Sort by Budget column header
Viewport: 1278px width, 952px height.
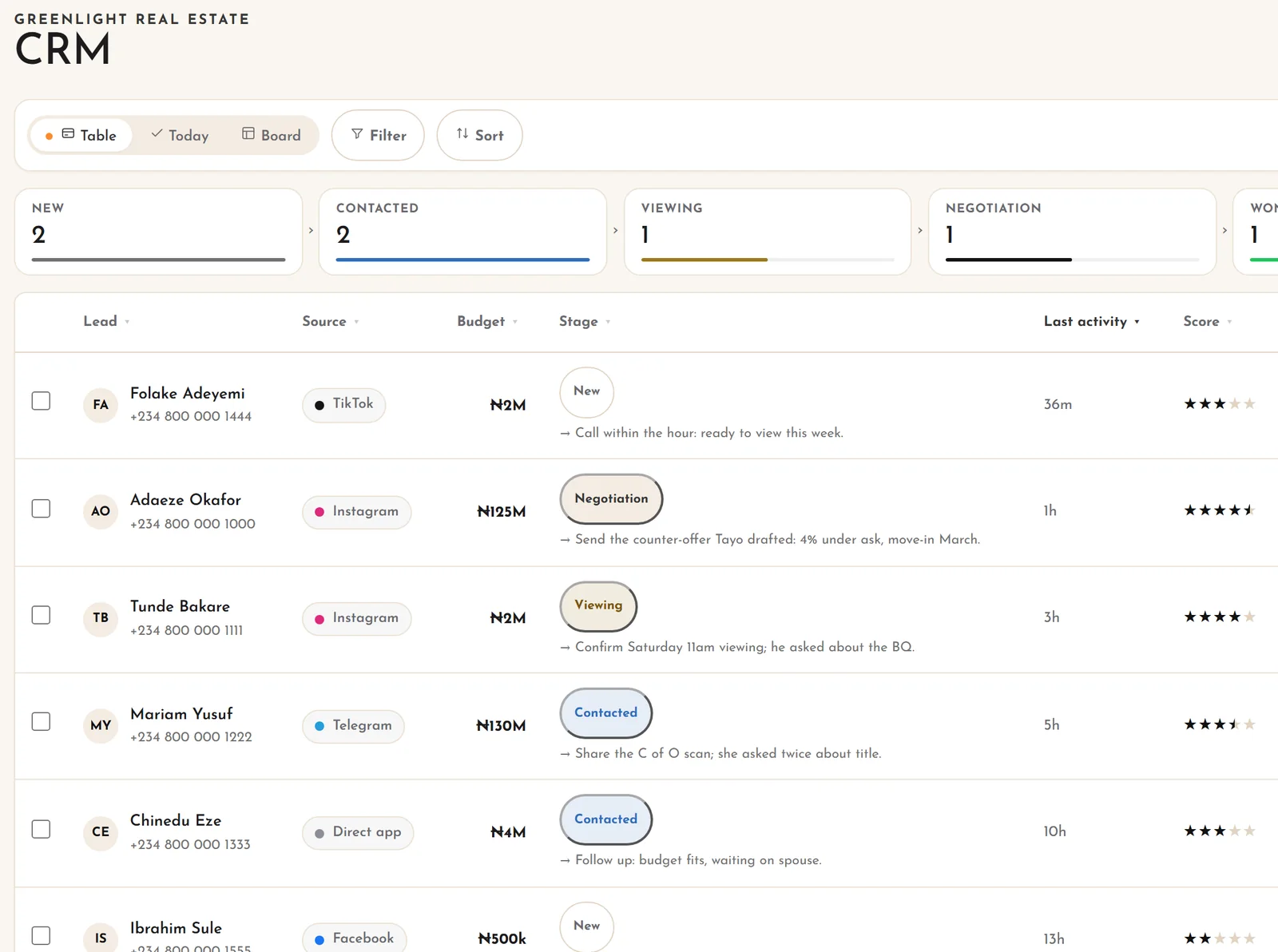tap(487, 321)
